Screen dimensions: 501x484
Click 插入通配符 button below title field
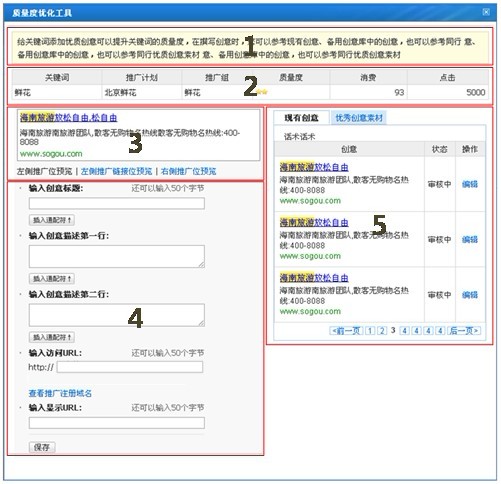point(52,220)
